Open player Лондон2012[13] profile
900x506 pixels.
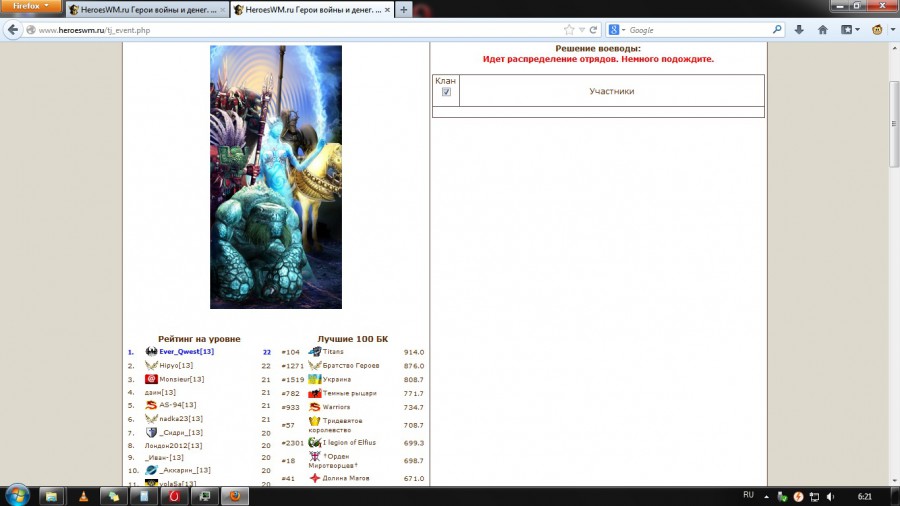click(x=173, y=446)
